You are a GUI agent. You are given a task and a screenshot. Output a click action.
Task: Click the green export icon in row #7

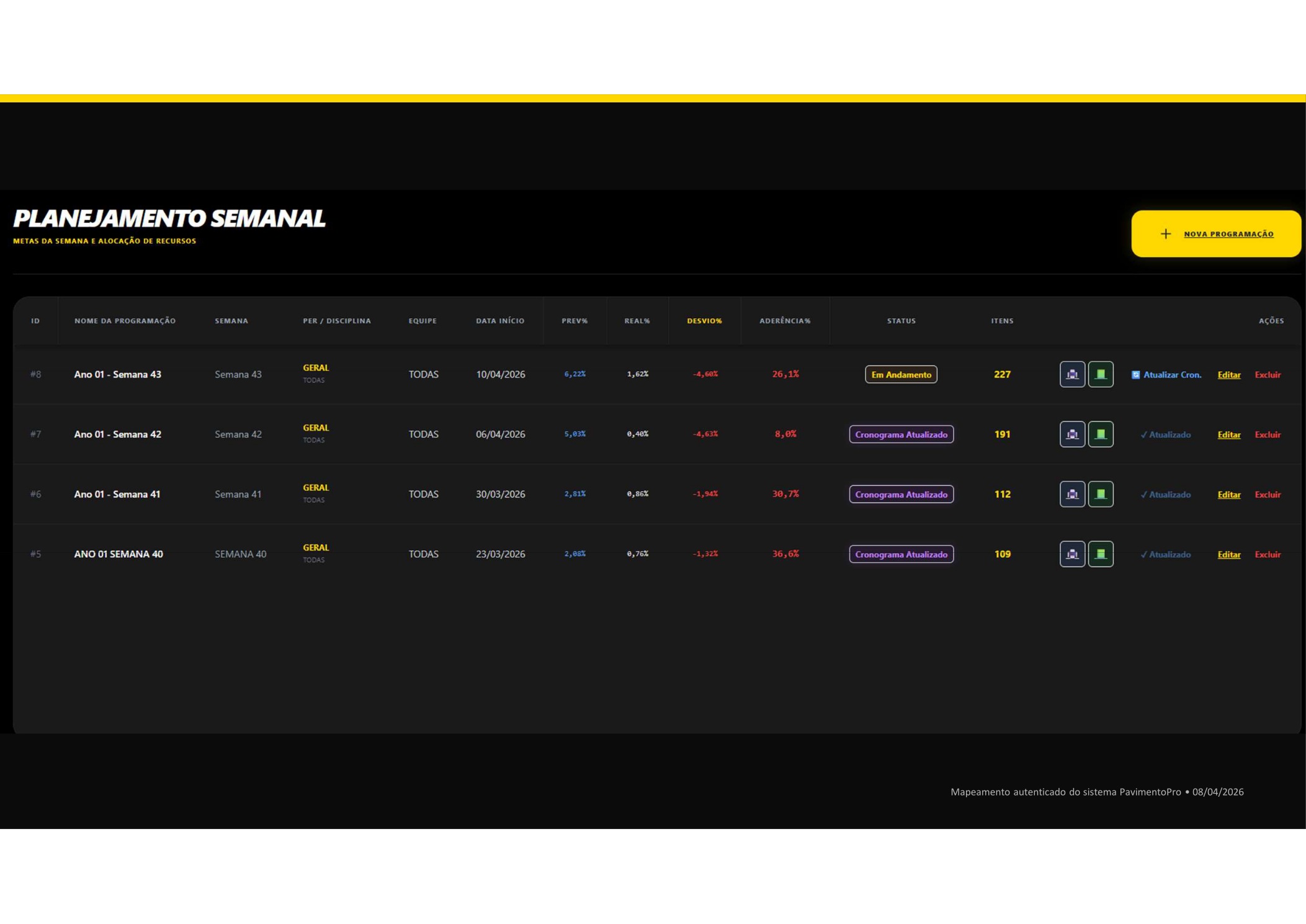point(1101,434)
